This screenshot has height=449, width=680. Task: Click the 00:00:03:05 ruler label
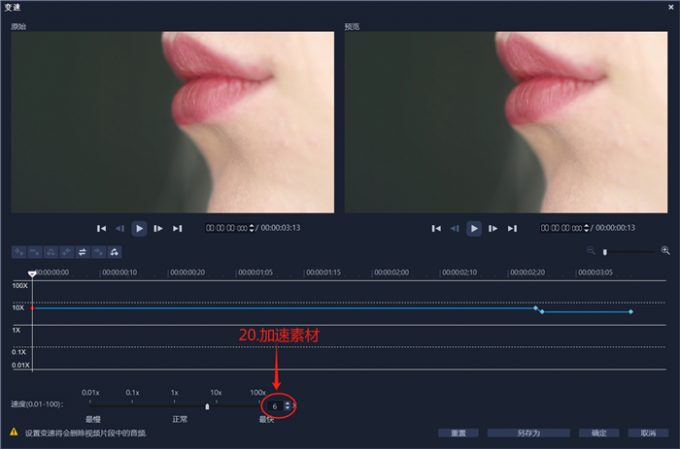(x=595, y=272)
